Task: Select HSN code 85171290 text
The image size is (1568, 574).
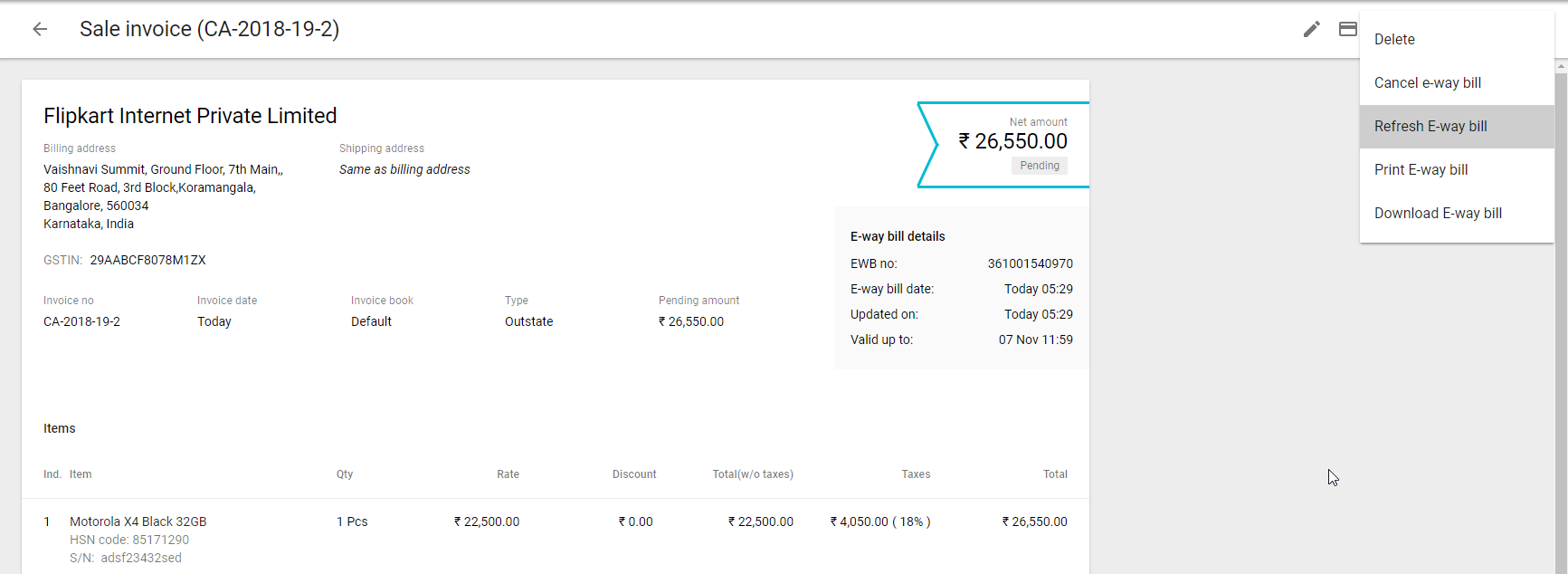Action: [129, 540]
